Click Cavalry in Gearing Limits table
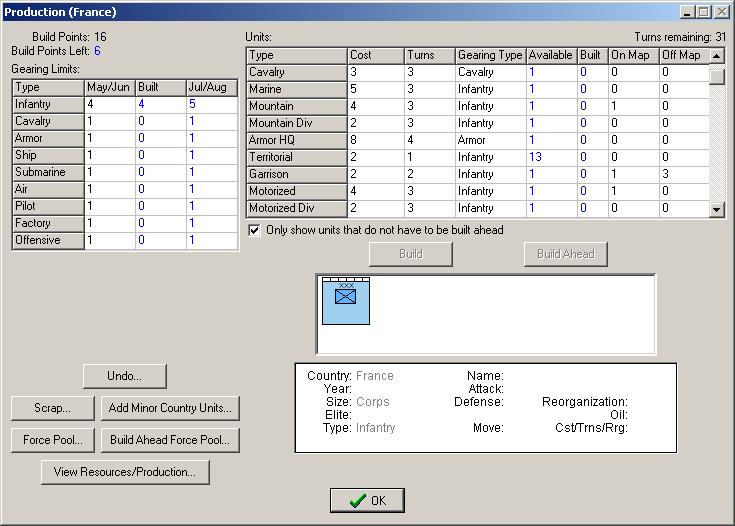This screenshot has height=526, width=735. [48, 121]
